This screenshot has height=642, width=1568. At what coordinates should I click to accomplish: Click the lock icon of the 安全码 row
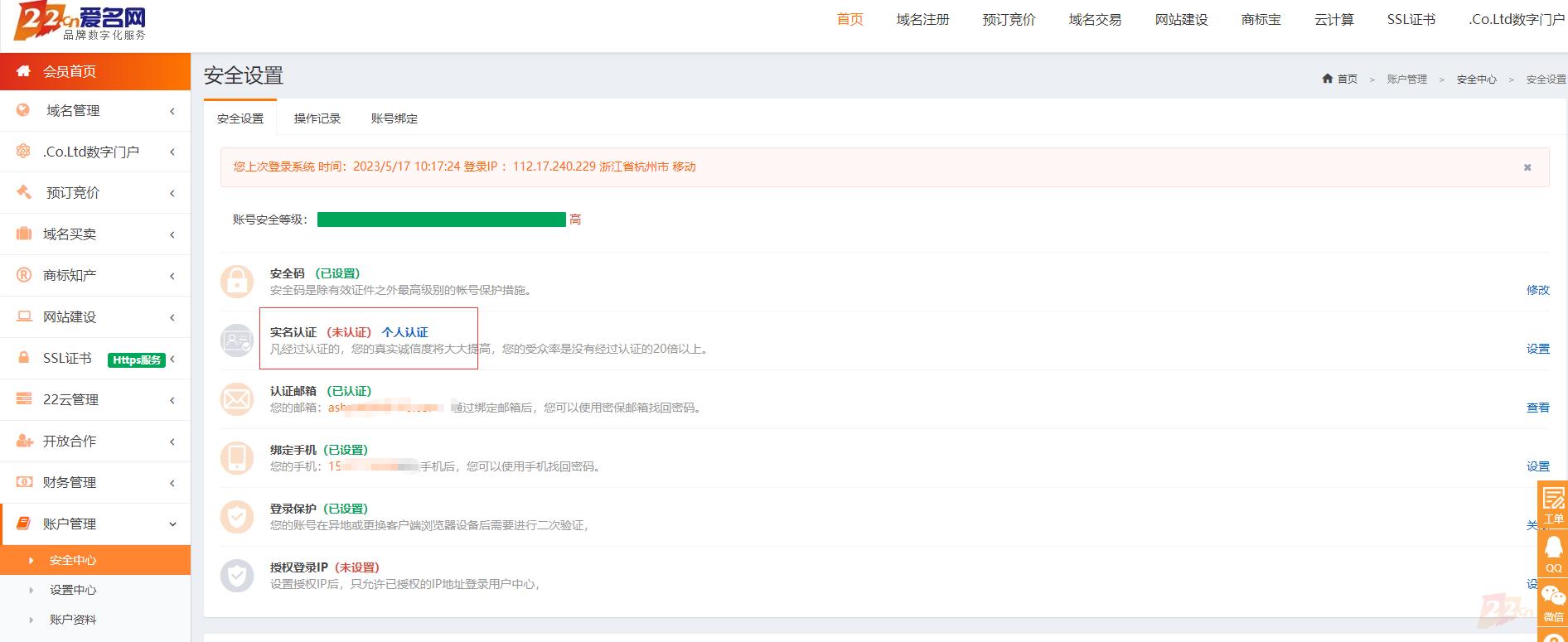[x=237, y=282]
